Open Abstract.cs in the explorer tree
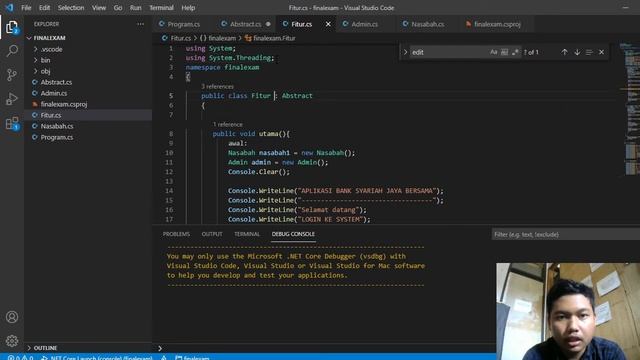640x360 pixels. (56, 82)
